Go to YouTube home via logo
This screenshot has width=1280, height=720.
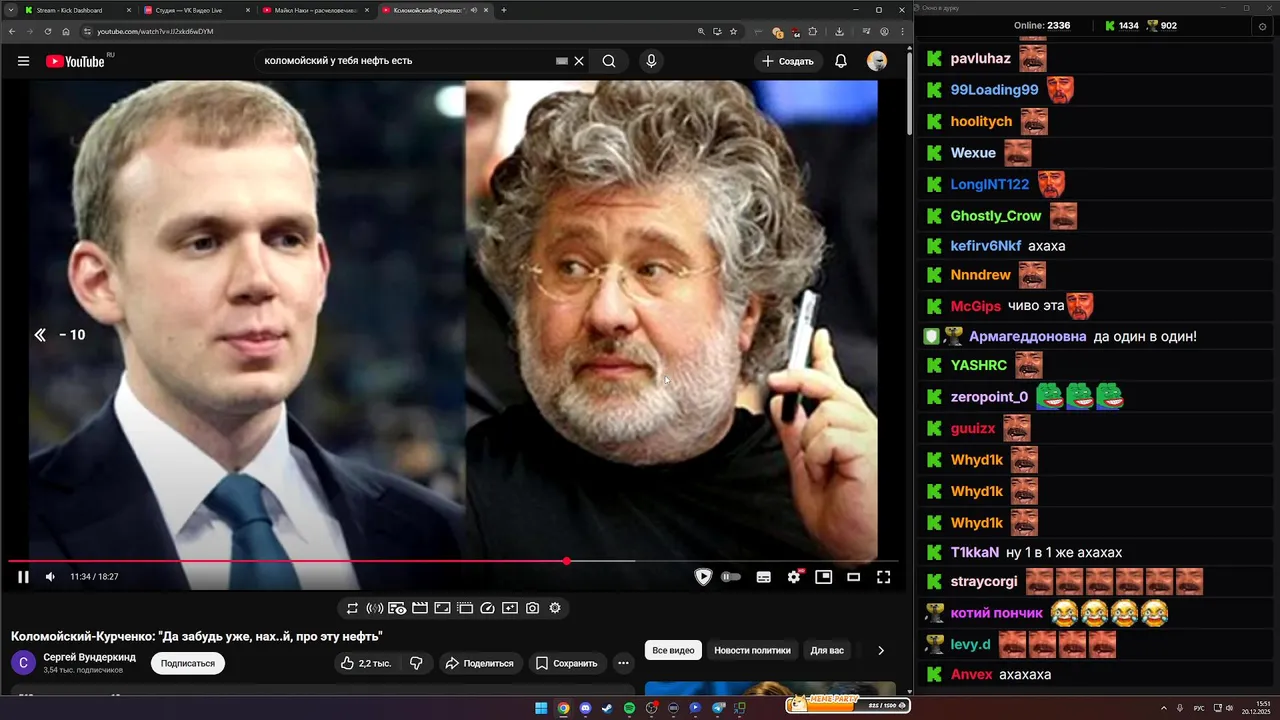coord(75,61)
